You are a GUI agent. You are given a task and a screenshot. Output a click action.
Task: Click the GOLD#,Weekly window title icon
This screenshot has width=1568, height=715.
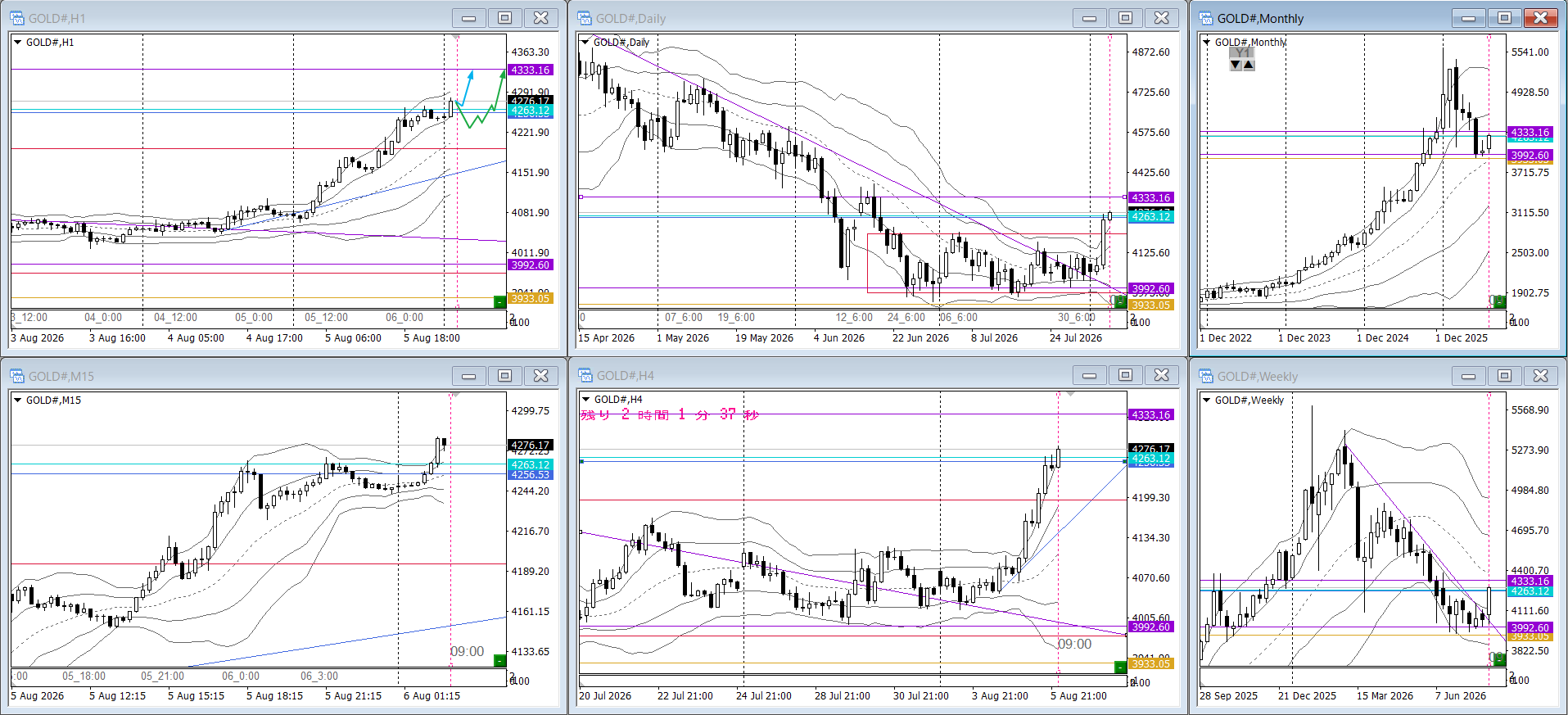click(1206, 376)
